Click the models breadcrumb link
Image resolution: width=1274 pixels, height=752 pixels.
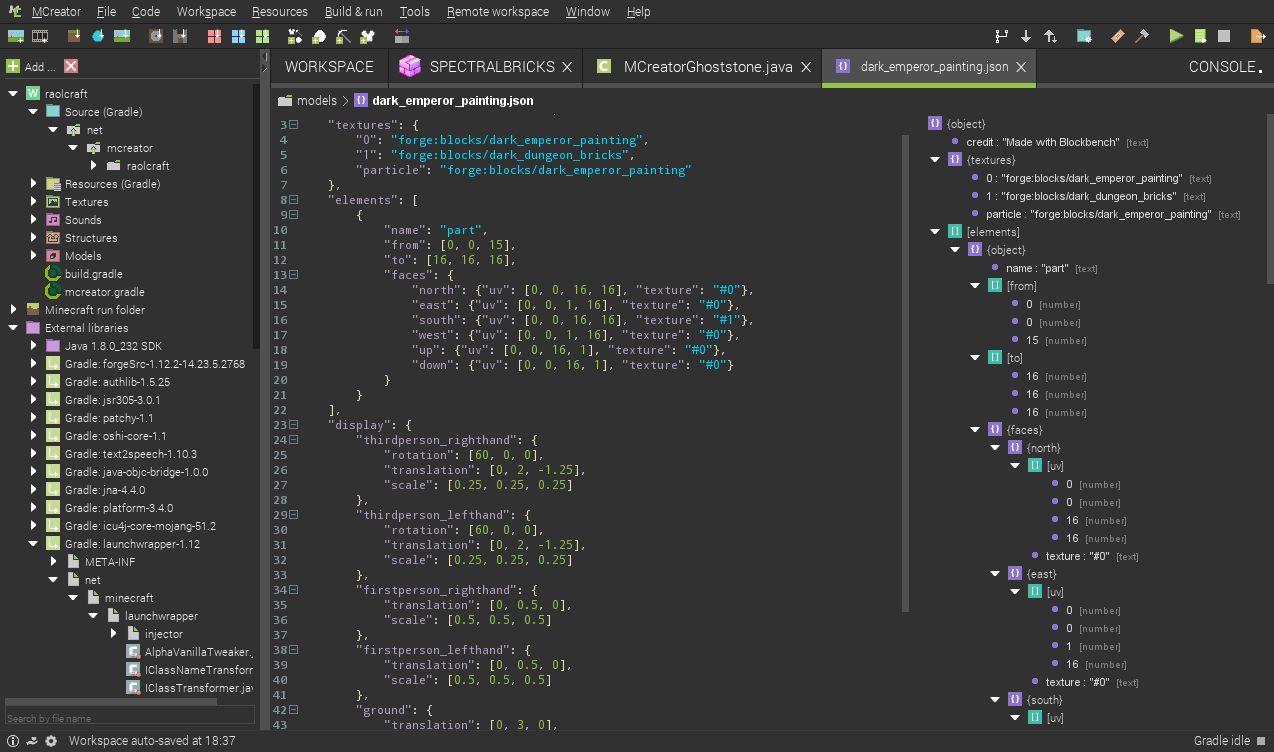[x=317, y=101]
